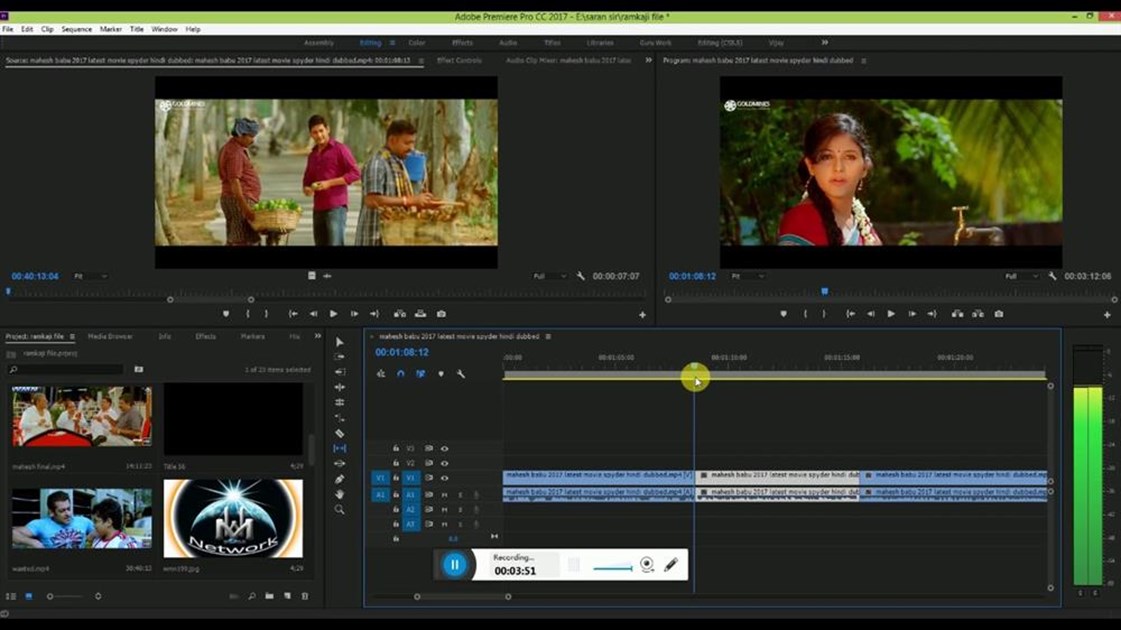Expand workspace overflow chevron

pos(825,43)
